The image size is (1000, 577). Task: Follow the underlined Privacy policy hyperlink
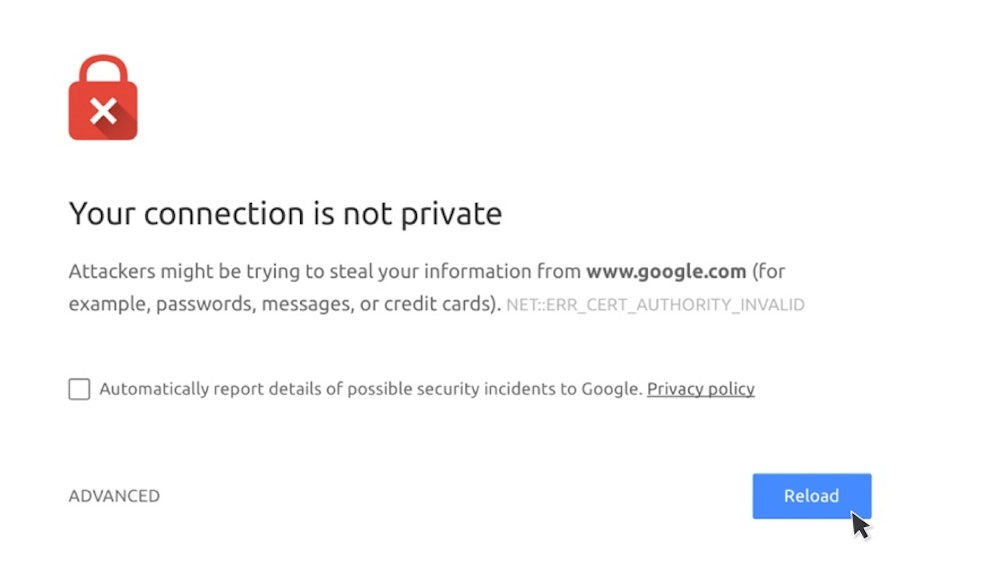pyautogui.click(x=700, y=389)
